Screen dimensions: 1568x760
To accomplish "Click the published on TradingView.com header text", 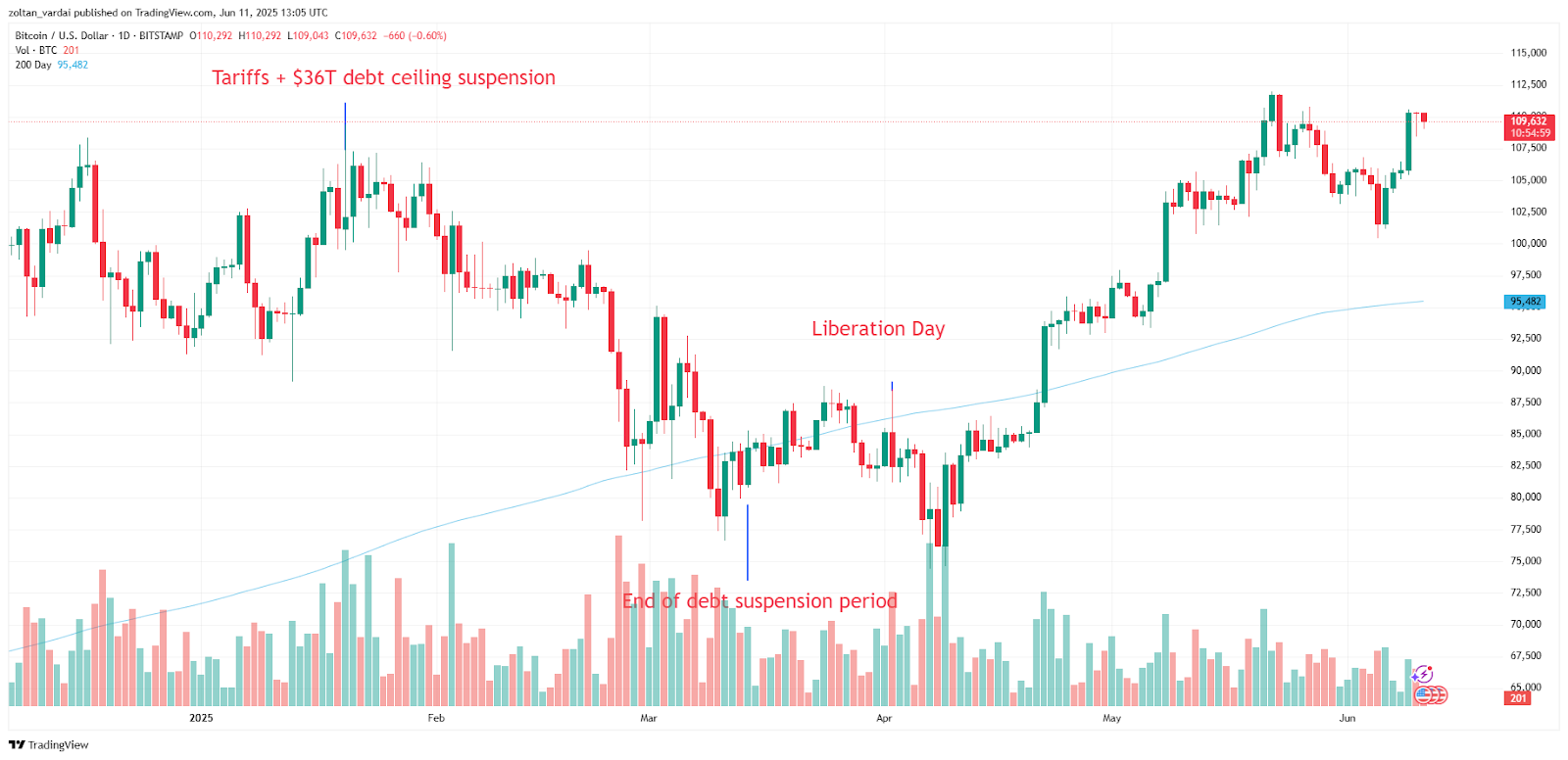I will pos(168,13).
